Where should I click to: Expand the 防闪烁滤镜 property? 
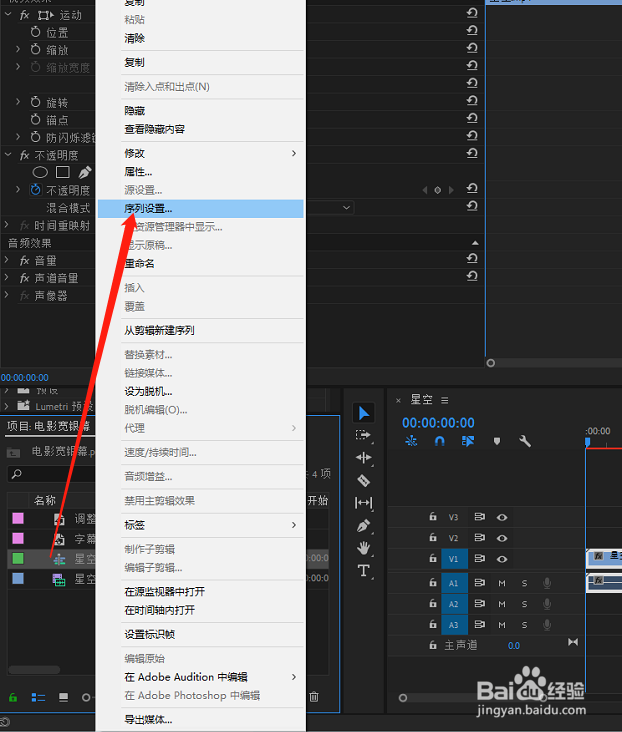pyautogui.click(x=18, y=137)
